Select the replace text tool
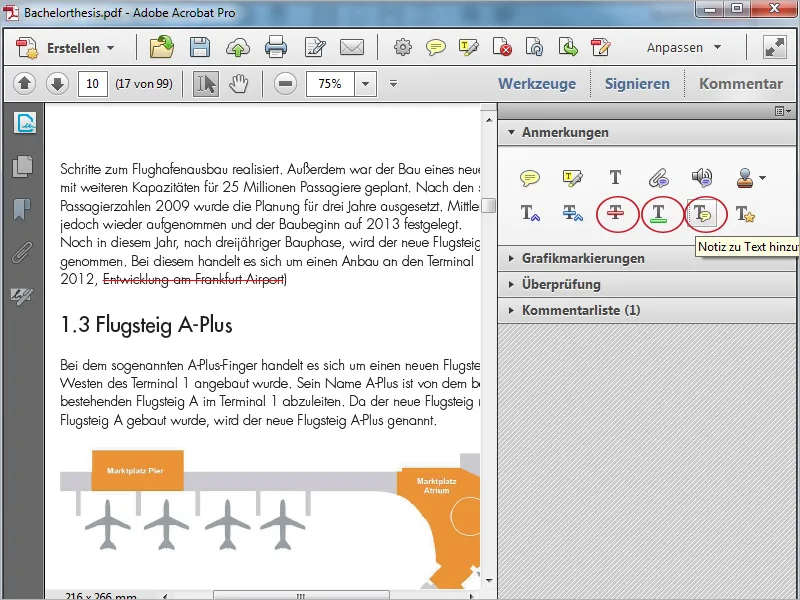The width and height of the screenshot is (800, 600). click(x=572, y=213)
